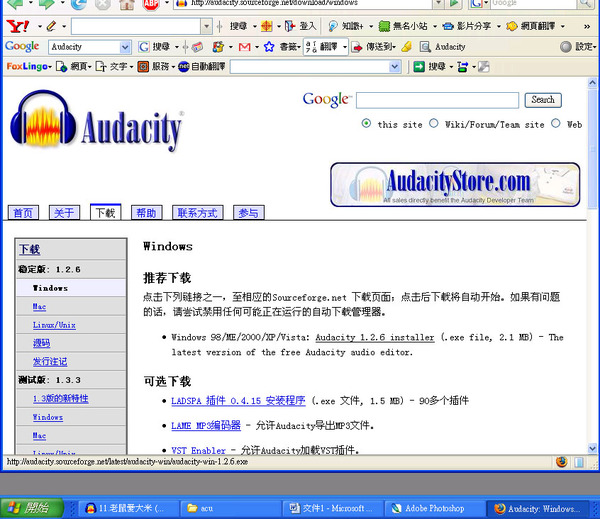This screenshot has width=600, height=519.
Task: Click FoxLingo green 搜尋 arrow icon
Action: (419, 67)
